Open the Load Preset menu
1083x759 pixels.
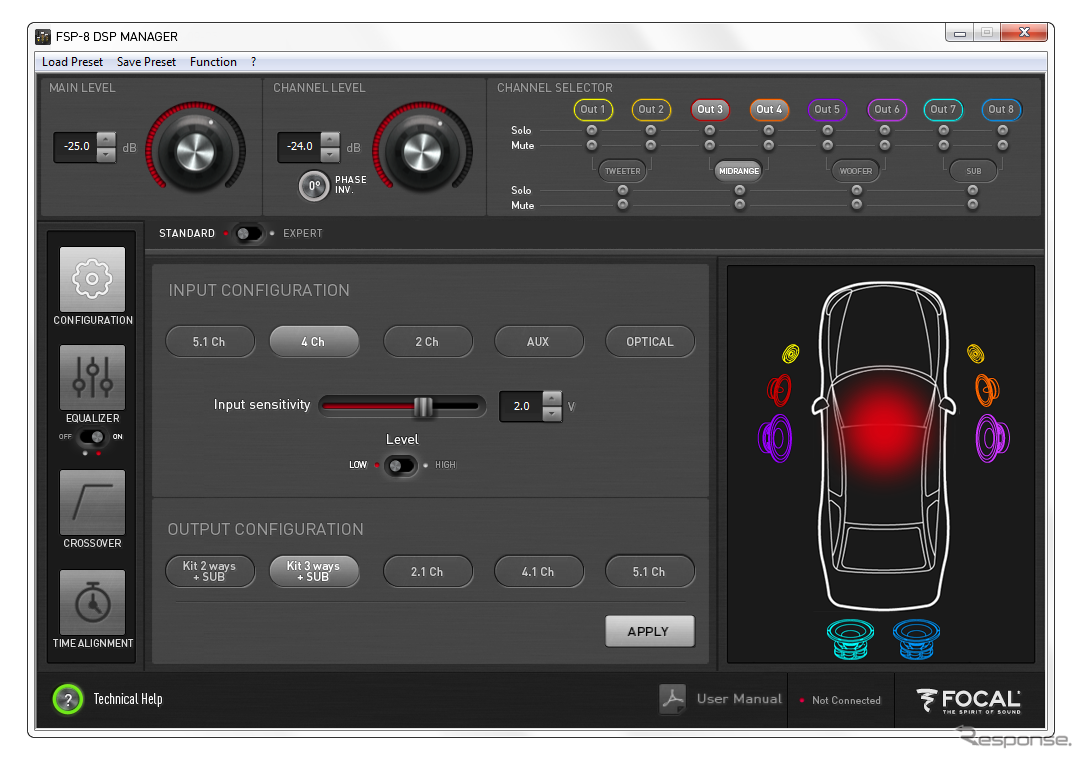[73, 62]
